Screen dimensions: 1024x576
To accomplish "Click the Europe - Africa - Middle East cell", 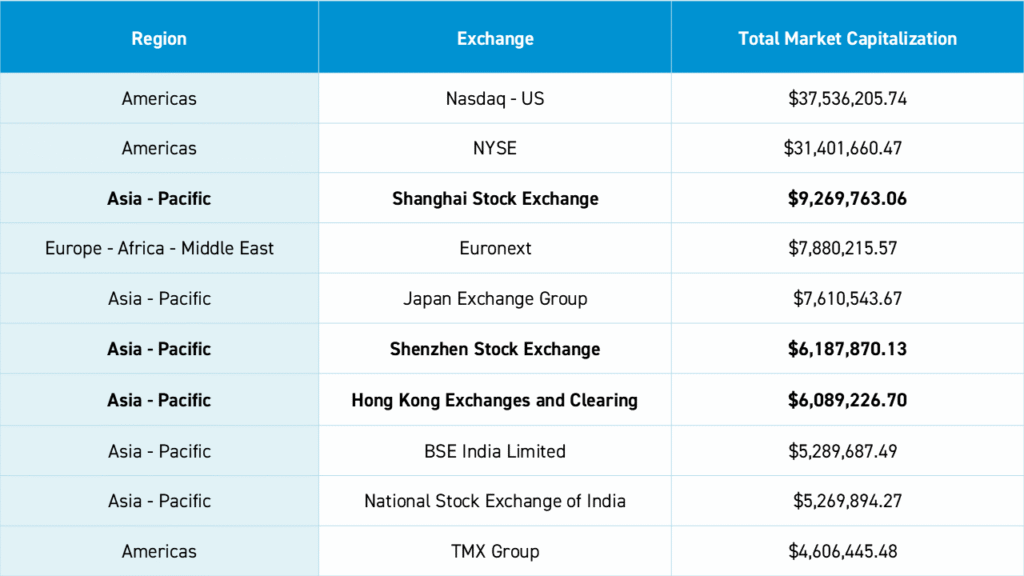I will coord(159,248).
